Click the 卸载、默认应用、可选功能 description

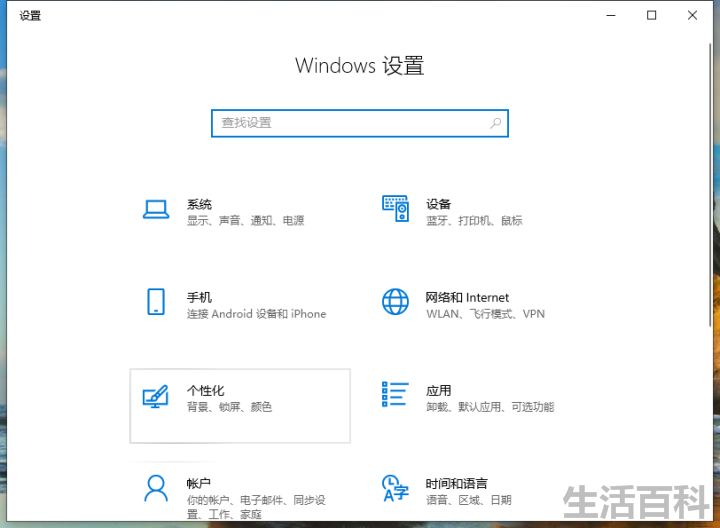(490, 407)
